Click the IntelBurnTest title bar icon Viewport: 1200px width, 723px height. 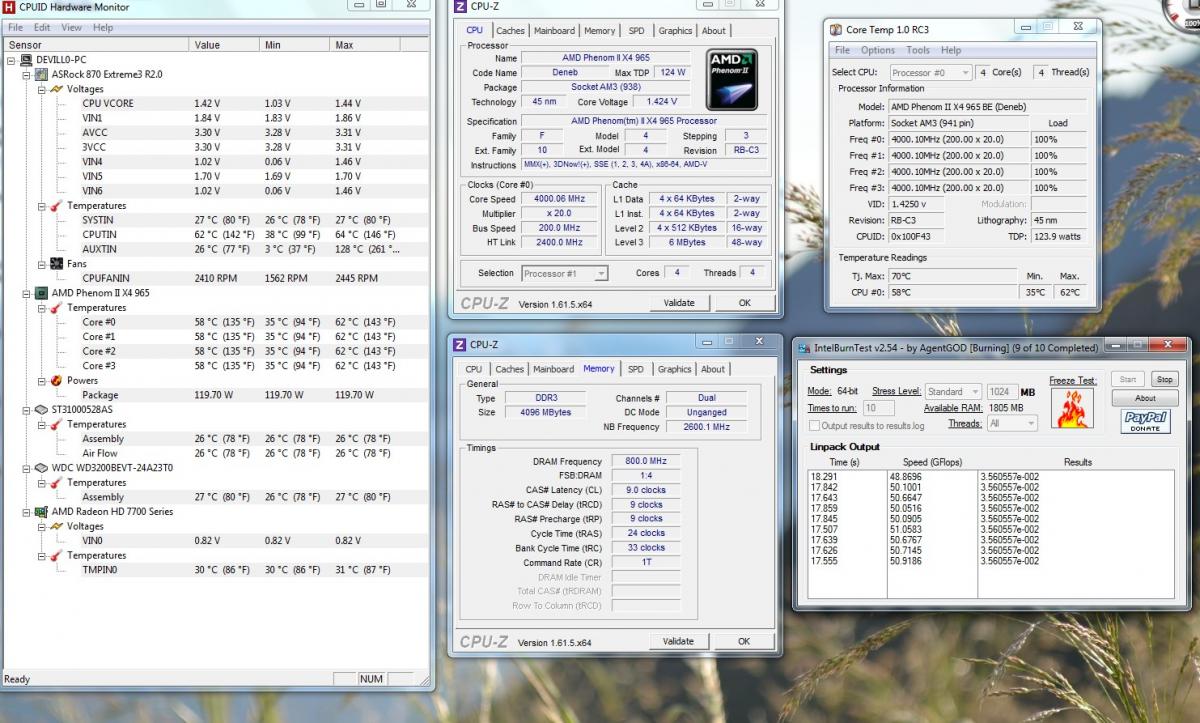pyautogui.click(x=804, y=348)
